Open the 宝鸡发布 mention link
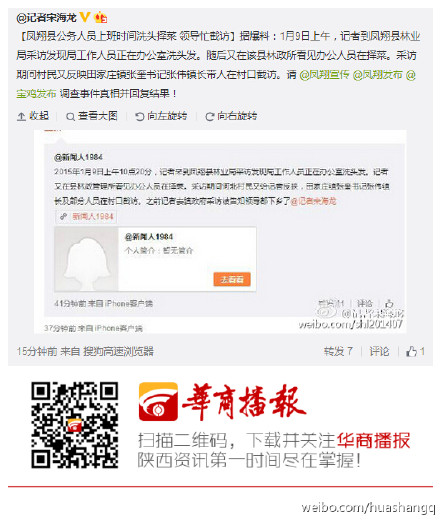This screenshot has width=440, height=520. pos(36,94)
